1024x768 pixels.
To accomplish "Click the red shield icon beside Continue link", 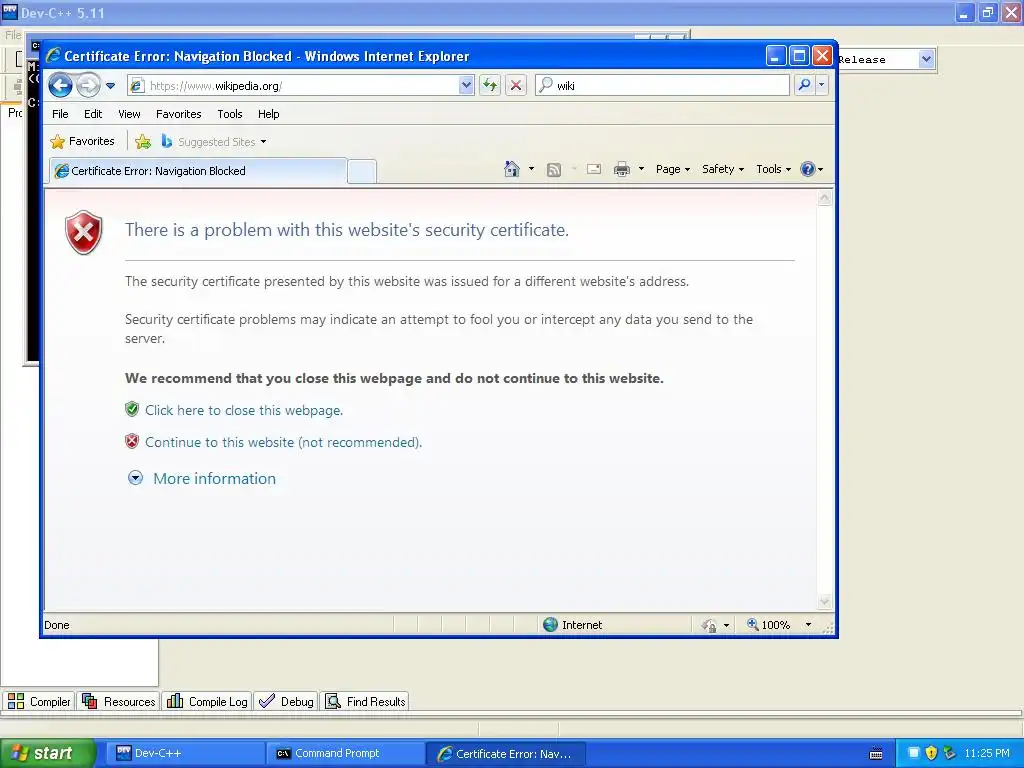I will [x=132, y=441].
